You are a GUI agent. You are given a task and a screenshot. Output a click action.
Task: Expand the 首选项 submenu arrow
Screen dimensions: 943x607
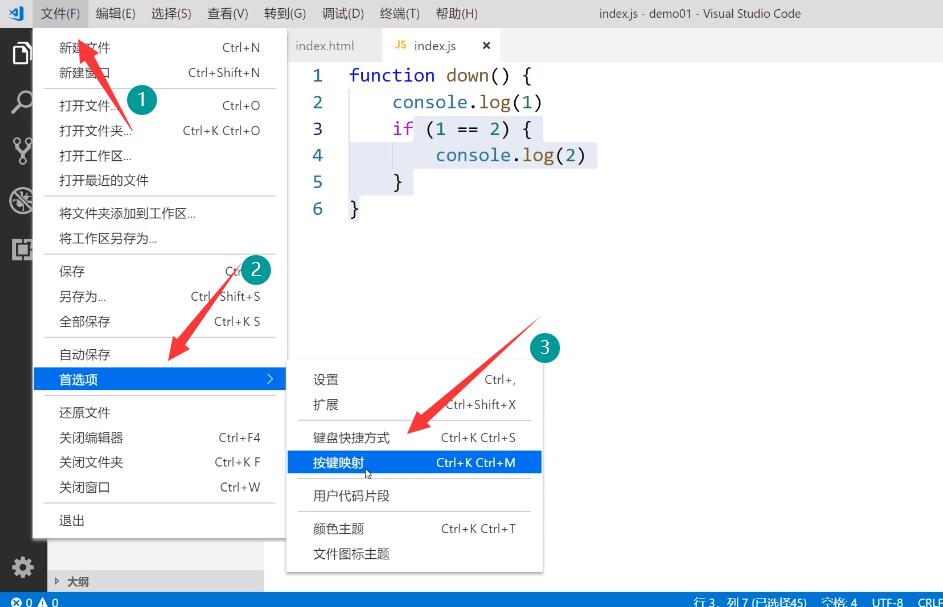(x=270, y=379)
